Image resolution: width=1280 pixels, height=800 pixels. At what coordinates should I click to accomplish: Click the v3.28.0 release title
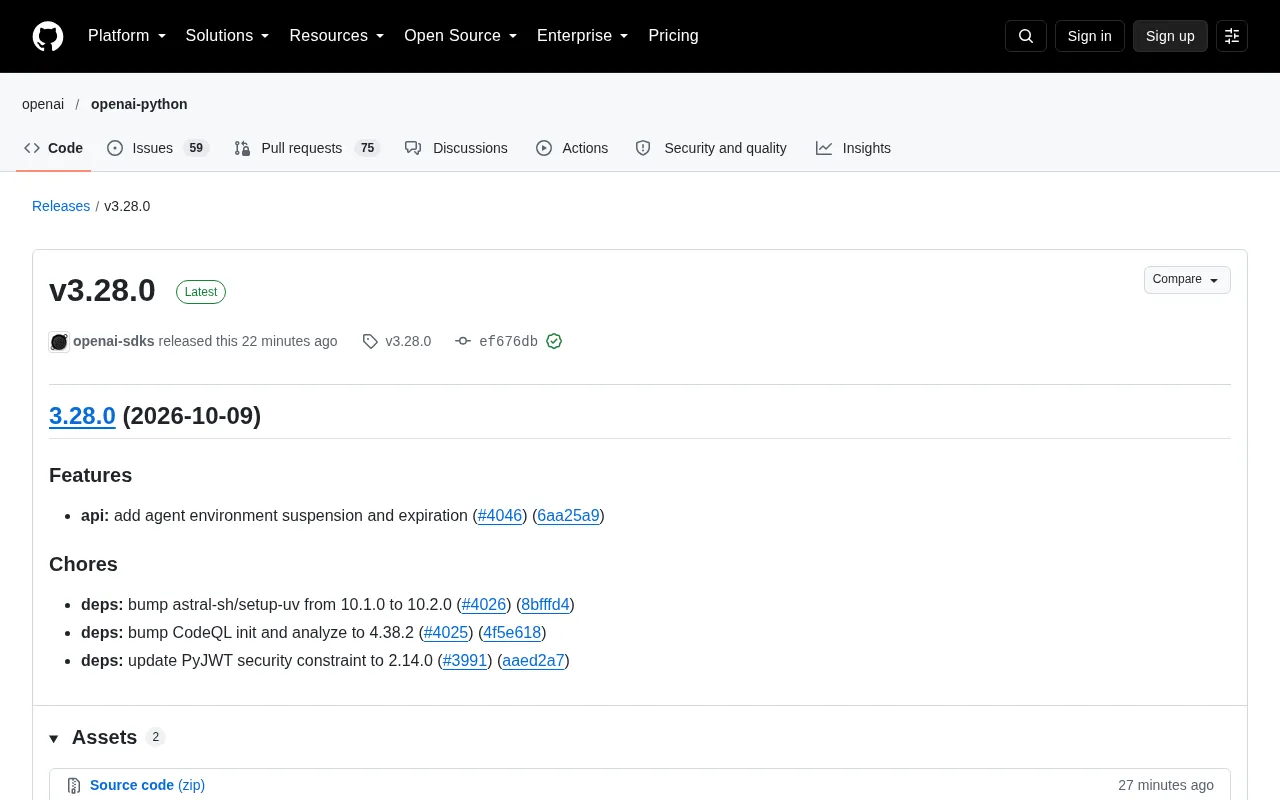point(102,290)
